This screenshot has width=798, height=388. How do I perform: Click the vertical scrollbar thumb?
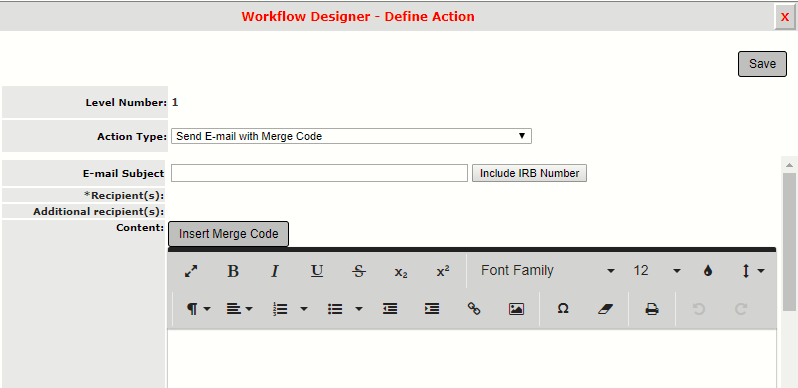point(789,241)
